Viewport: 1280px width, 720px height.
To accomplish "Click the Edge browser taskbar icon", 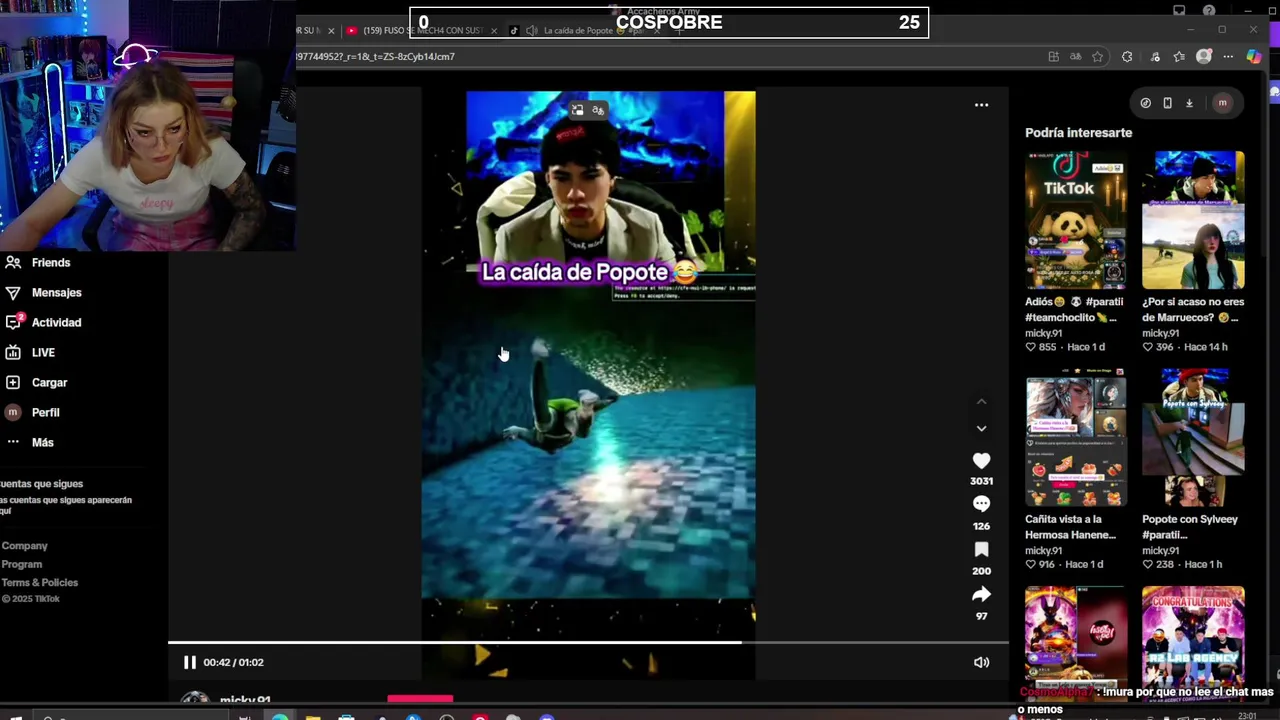I will coord(279,716).
